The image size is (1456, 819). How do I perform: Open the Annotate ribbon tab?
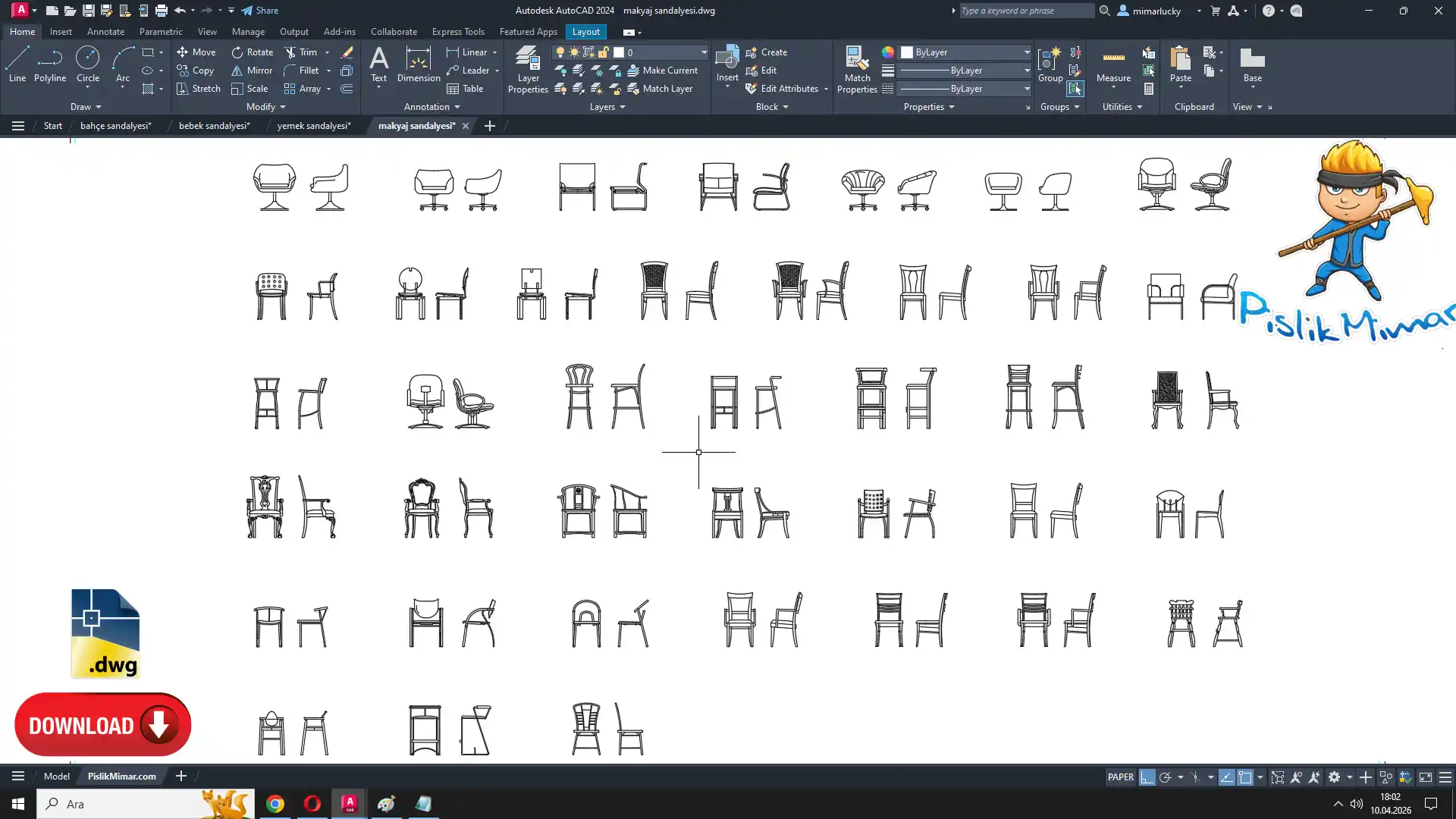click(105, 32)
